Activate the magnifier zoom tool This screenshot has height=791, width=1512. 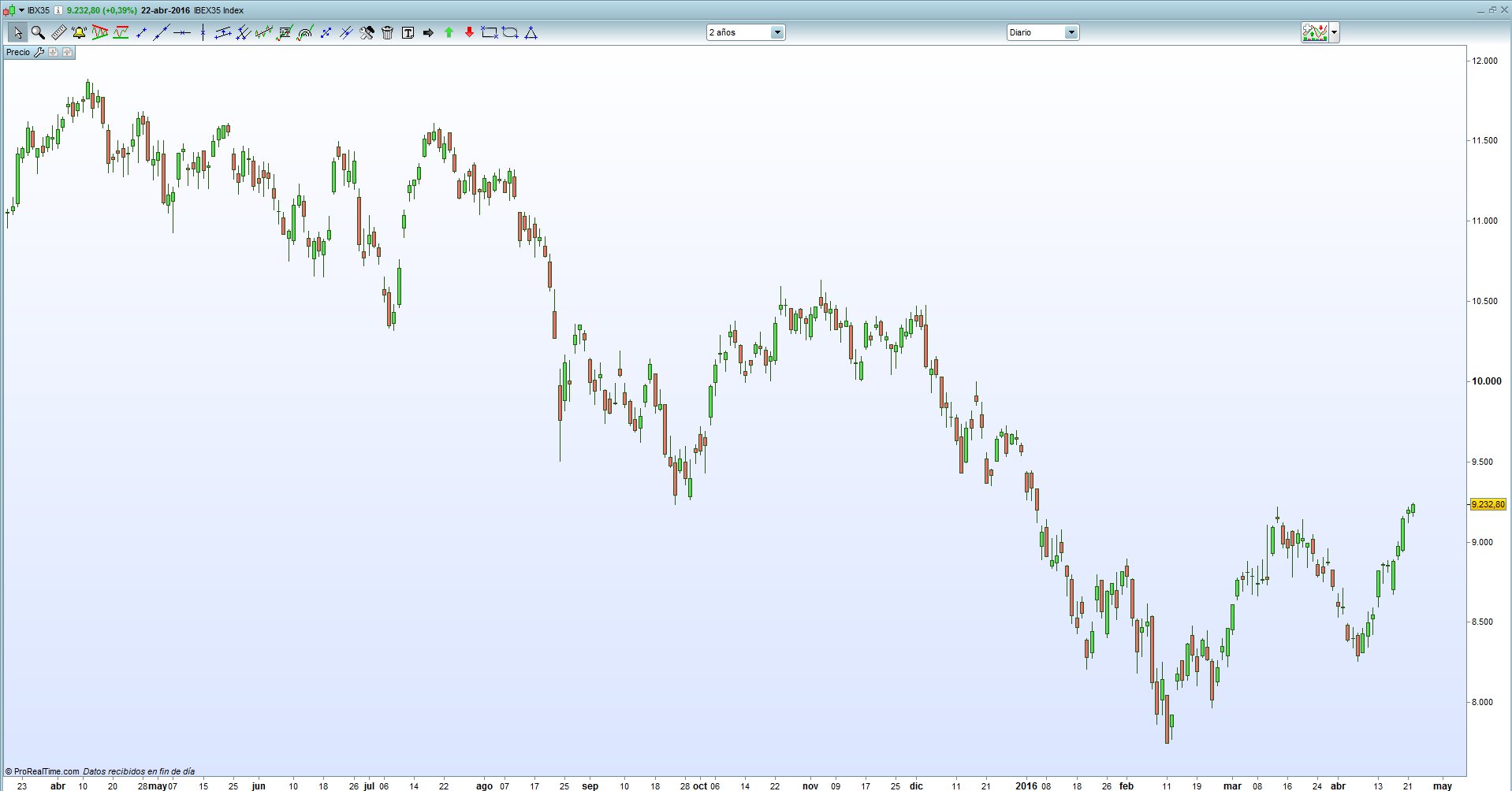pyautogui.click(x=38, y=32)
